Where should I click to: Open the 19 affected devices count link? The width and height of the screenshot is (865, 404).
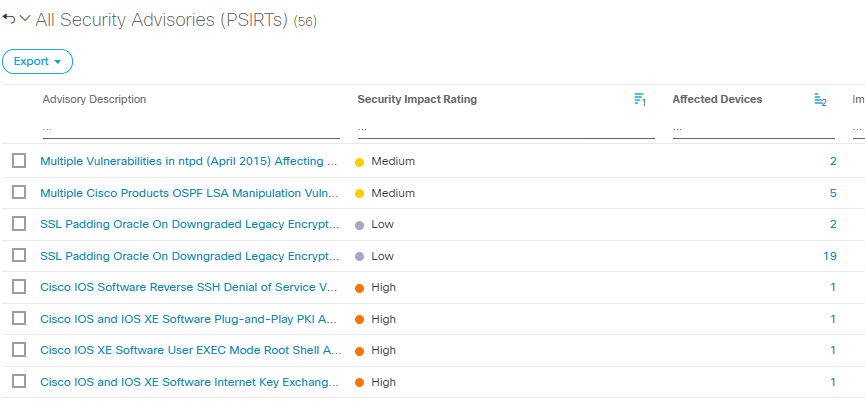(829, 256)
